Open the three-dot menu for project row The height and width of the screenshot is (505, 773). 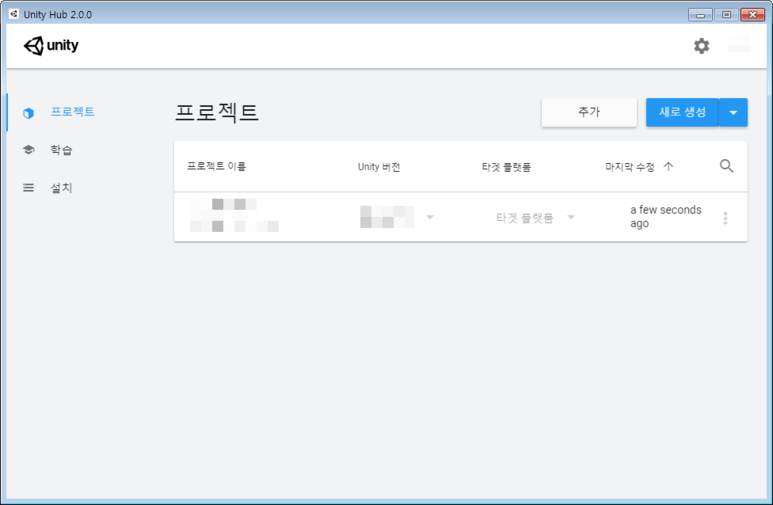coord(725,218)
